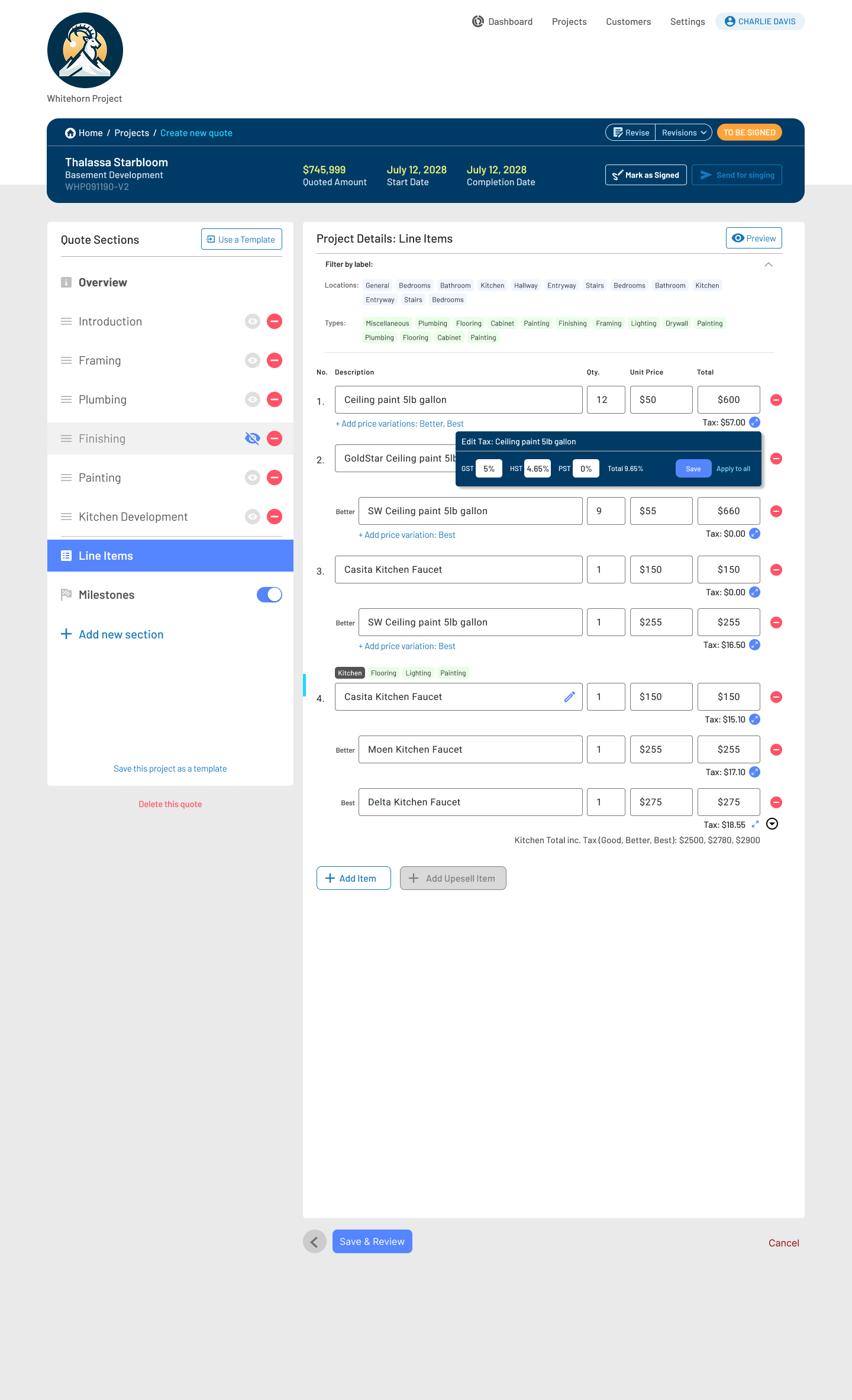852x1400 pixels.
Task: Open the Revisions dropdown
Action: (x=683, y=133)
